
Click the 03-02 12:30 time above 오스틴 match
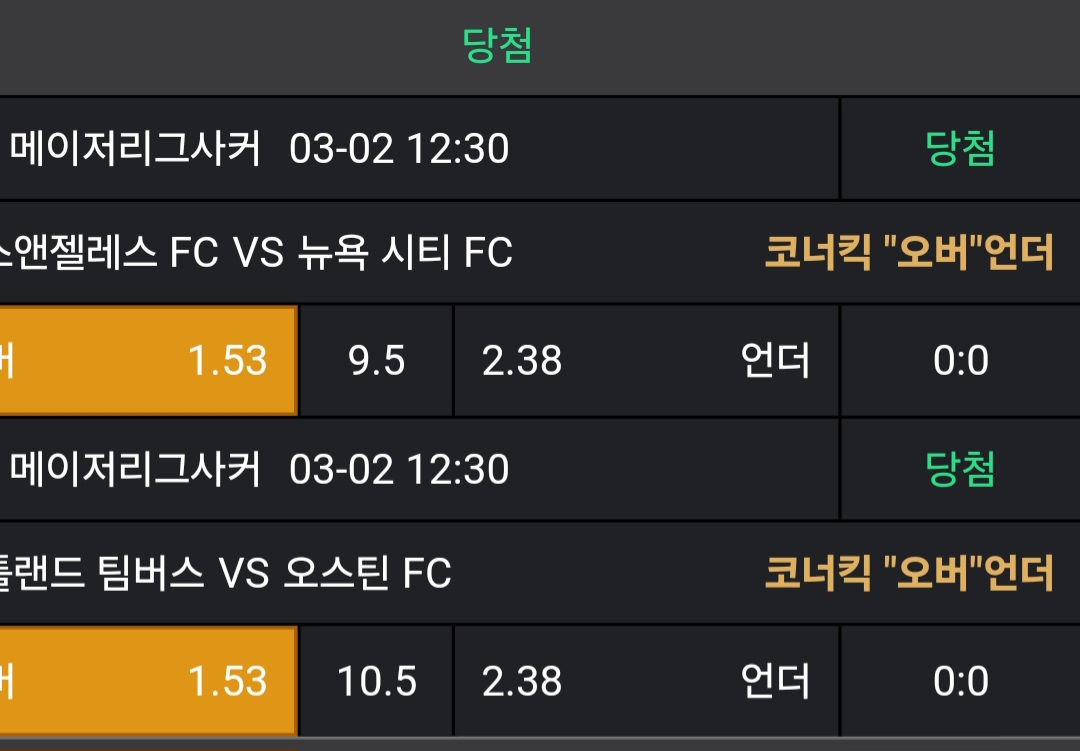click(x=399, y=469)
